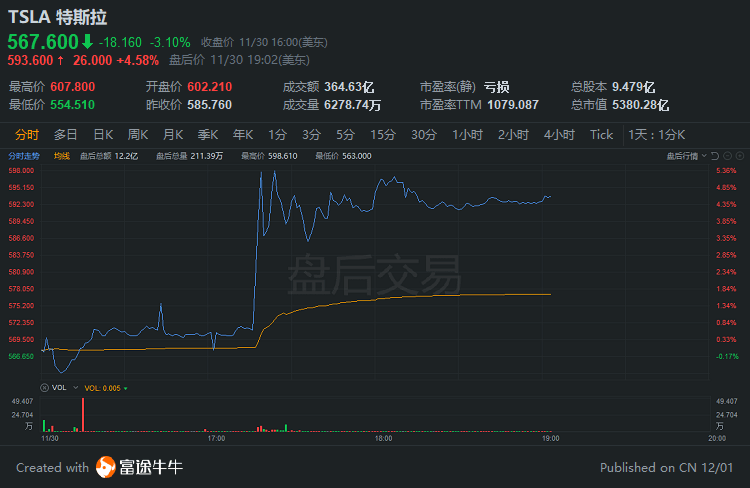Click the Futu Niuniu logo icon
Image resolution: width=750 pixels, height=488 pixels.
105,467
